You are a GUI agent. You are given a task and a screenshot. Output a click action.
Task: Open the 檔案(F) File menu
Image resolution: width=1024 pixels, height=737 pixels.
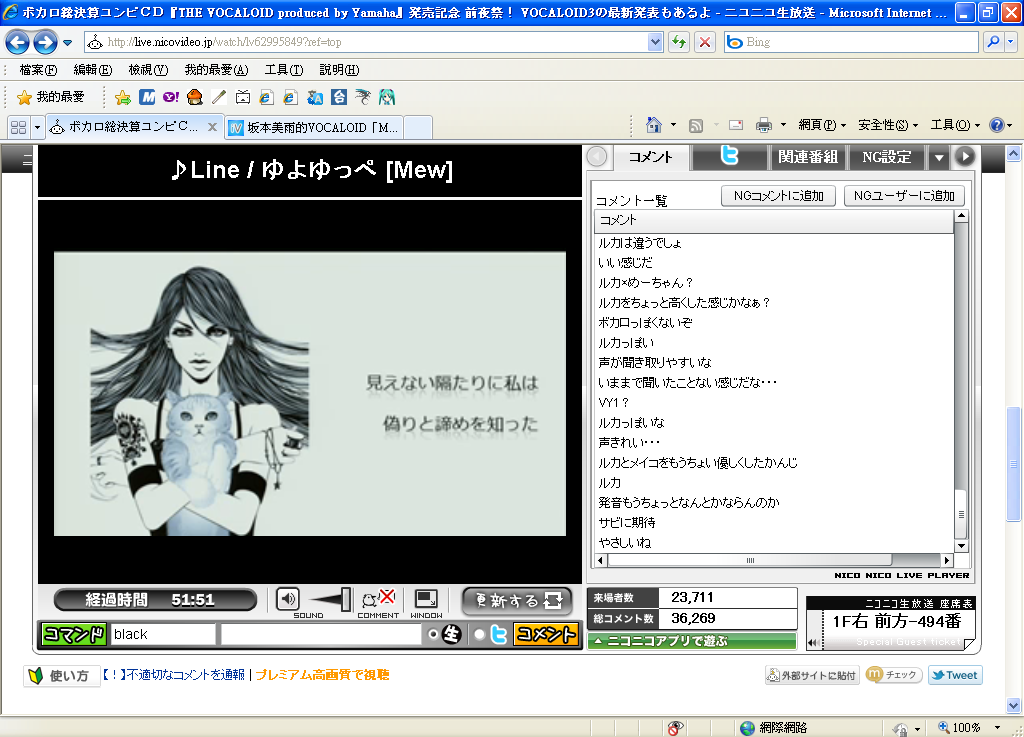tap(39, 70)
